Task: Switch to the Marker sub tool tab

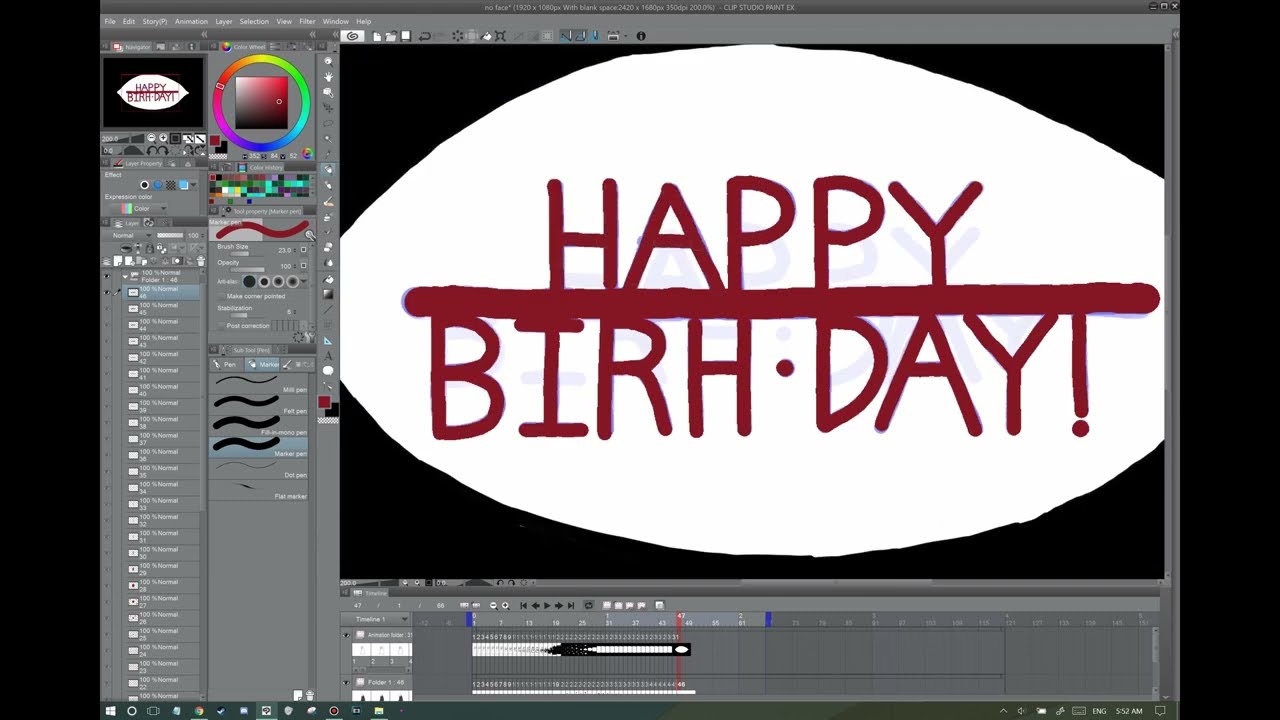Action: [x=264, y=365]
